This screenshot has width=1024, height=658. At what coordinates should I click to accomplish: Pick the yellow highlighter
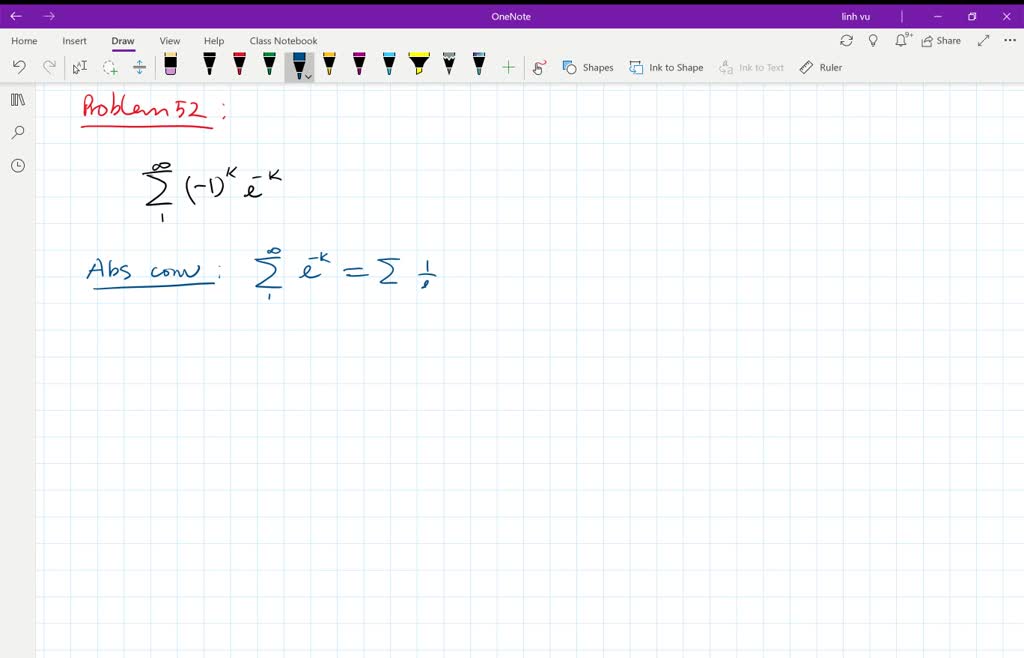click(418, 67)
